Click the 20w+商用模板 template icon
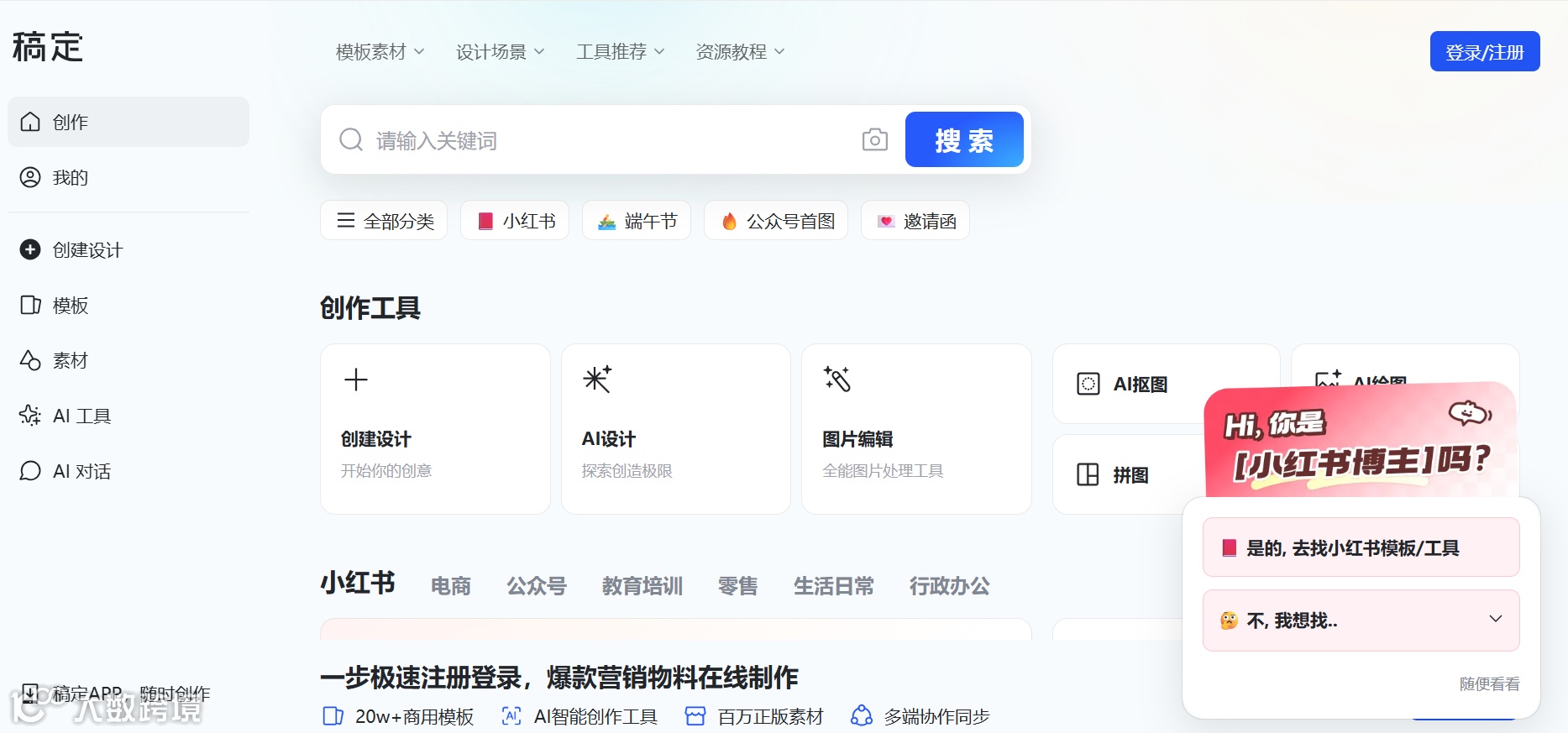This screenshot has width=1568, height=733. [333, 716]
